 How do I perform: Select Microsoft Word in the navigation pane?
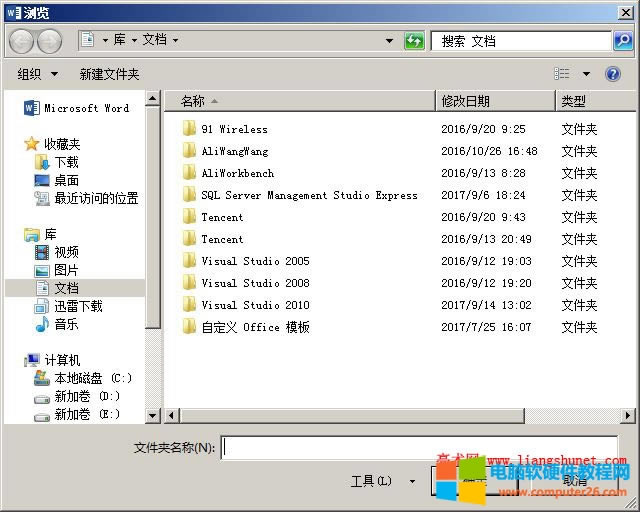[85, 108]
